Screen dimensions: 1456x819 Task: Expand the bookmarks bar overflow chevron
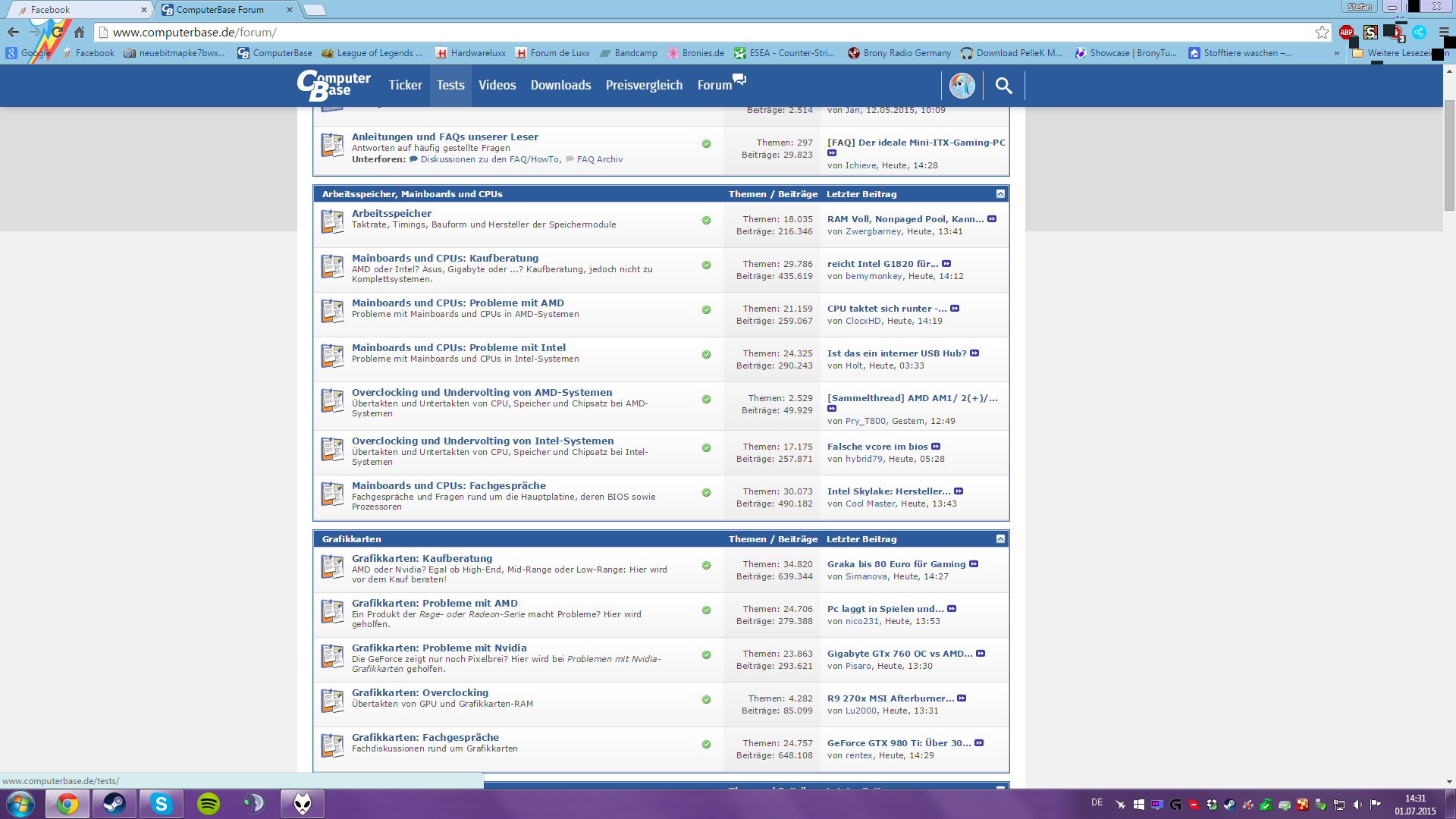point(1336,53)
